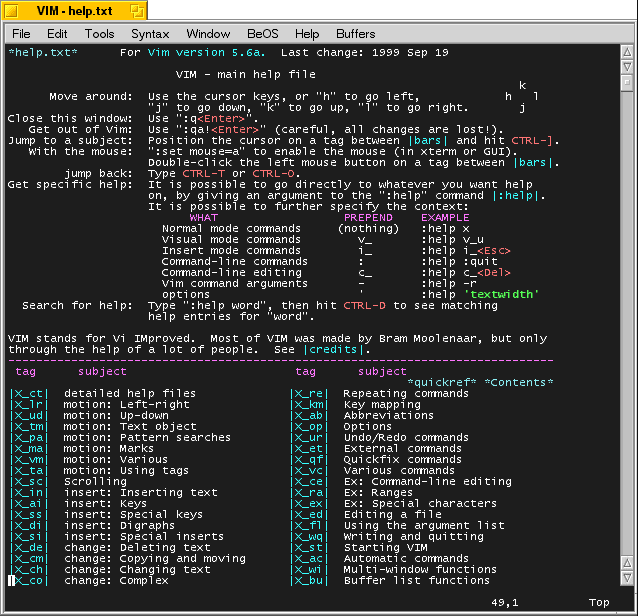Click the 'textwidth' option text
The height and width of the screenshot is (616, 638).
point(501,295)
